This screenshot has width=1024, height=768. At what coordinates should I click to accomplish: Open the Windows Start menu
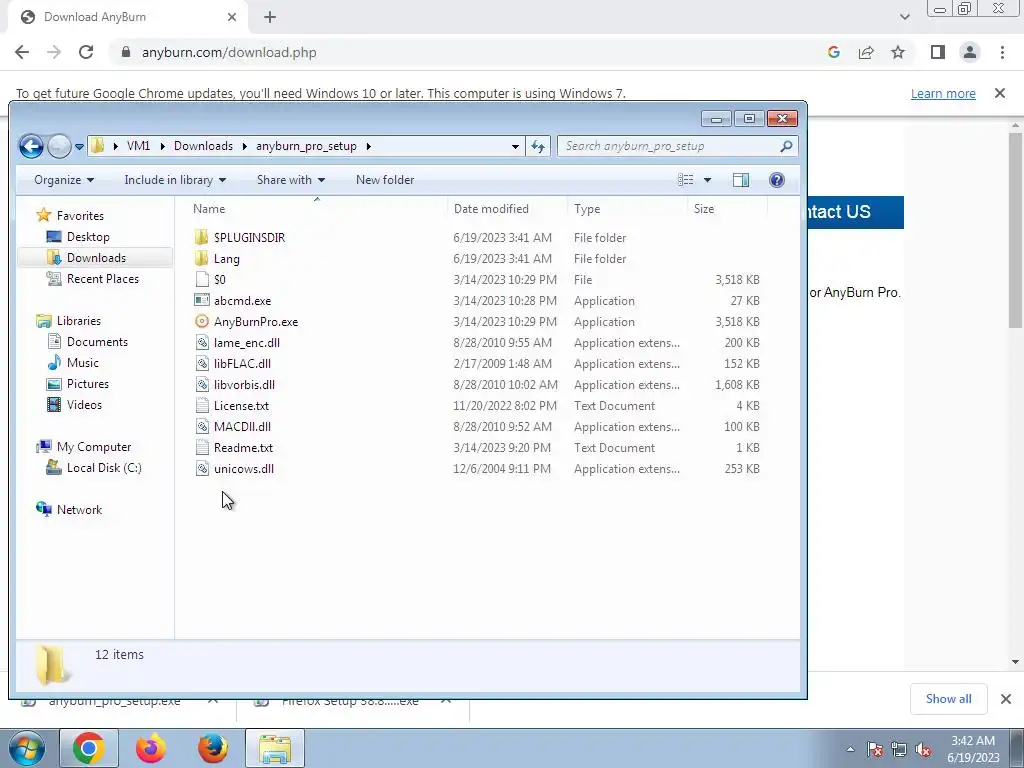(x=26, y=748)
